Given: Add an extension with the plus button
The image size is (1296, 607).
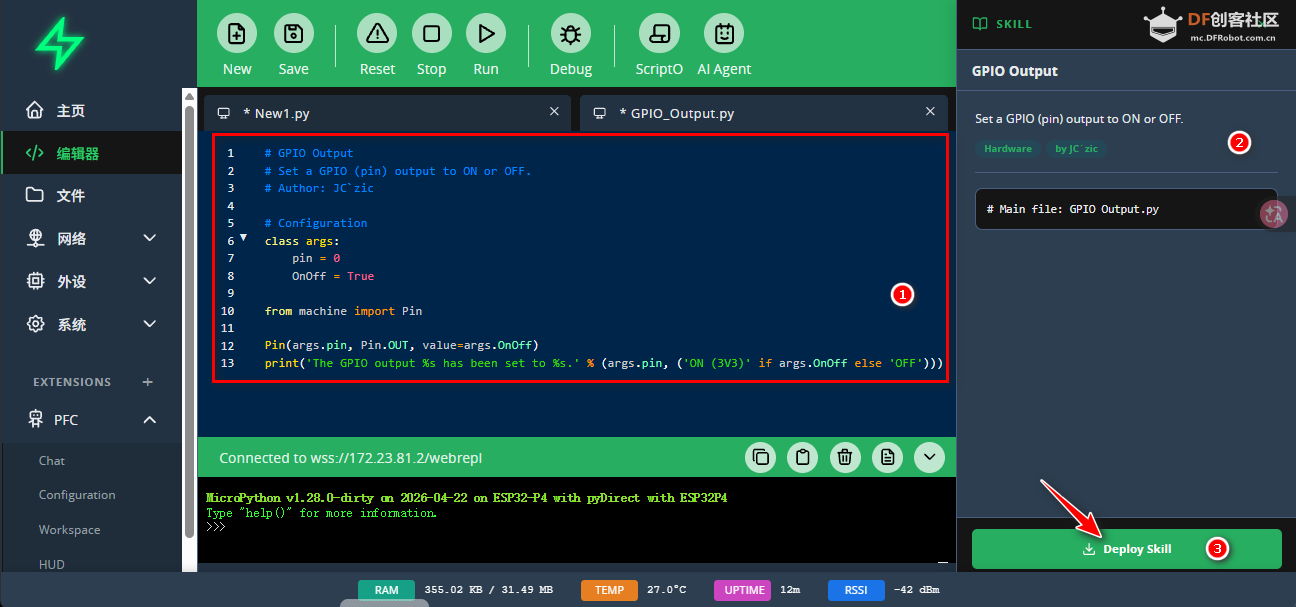Looking at the screenshot, I should tap(147, 382).
